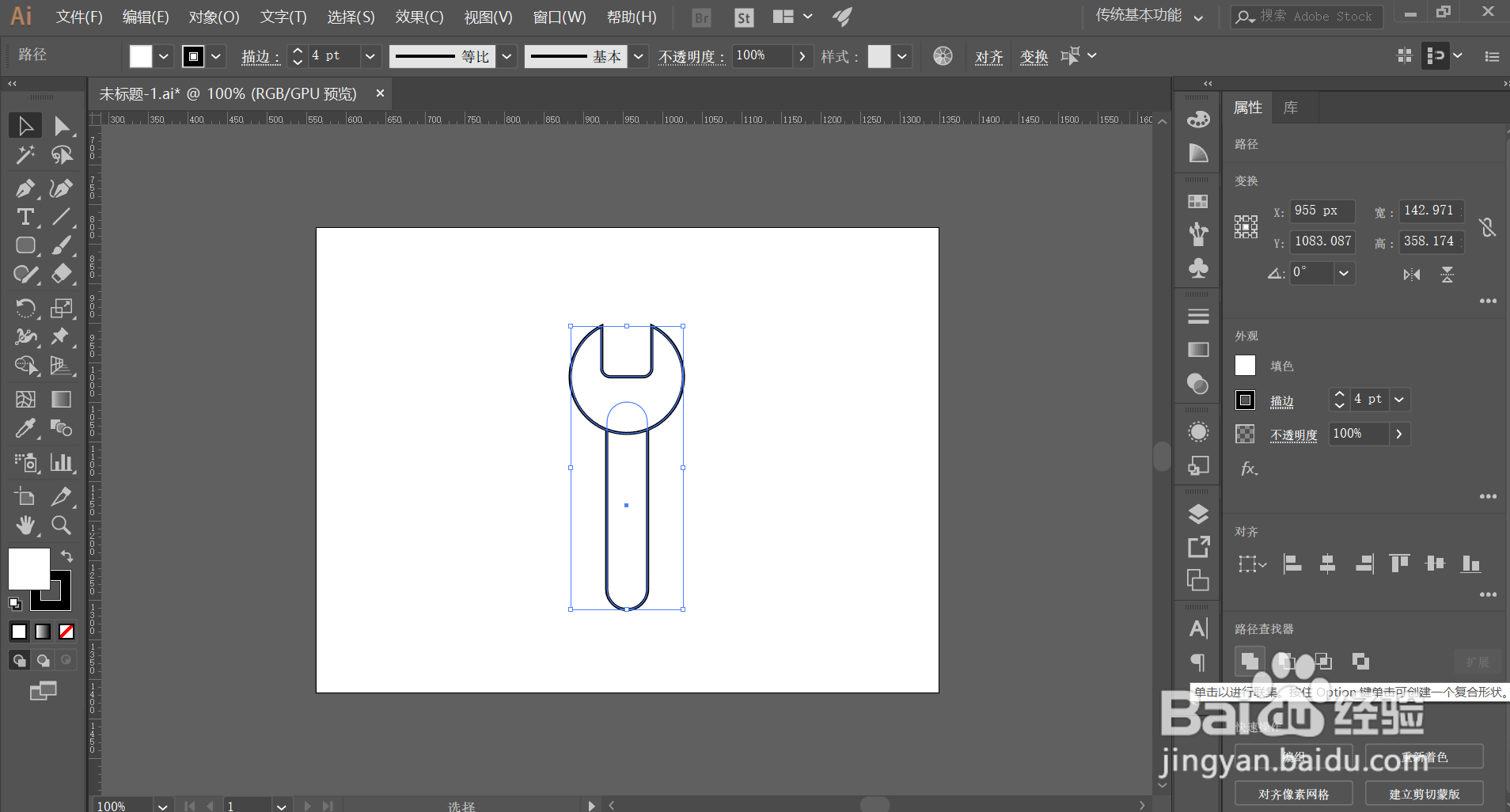Image resolution: width=1510 pixels, height=812 pixels.
Task: Select the Selection tool (black arrow)
Action: tap(25, 126)
